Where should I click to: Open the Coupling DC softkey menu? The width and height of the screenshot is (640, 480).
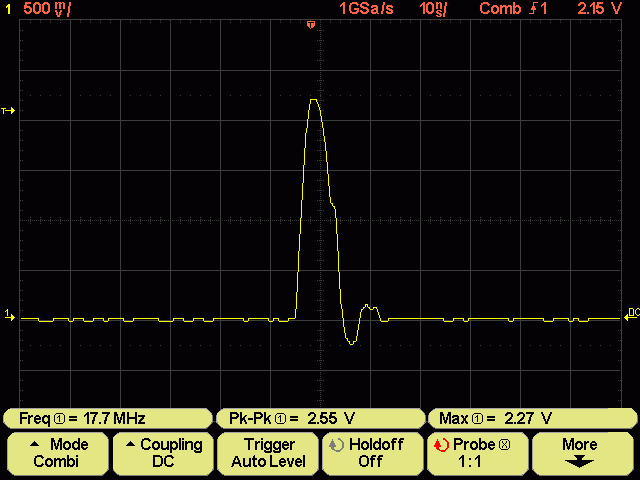tap(163, 453)
